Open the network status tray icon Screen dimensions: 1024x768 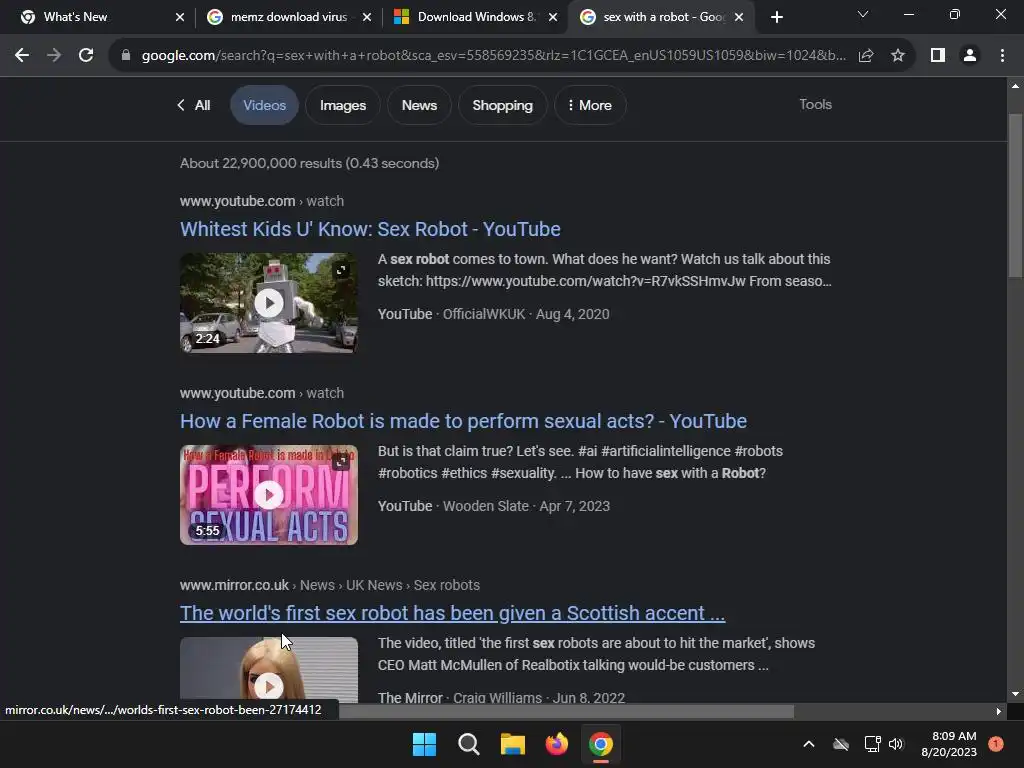(872, 744)
